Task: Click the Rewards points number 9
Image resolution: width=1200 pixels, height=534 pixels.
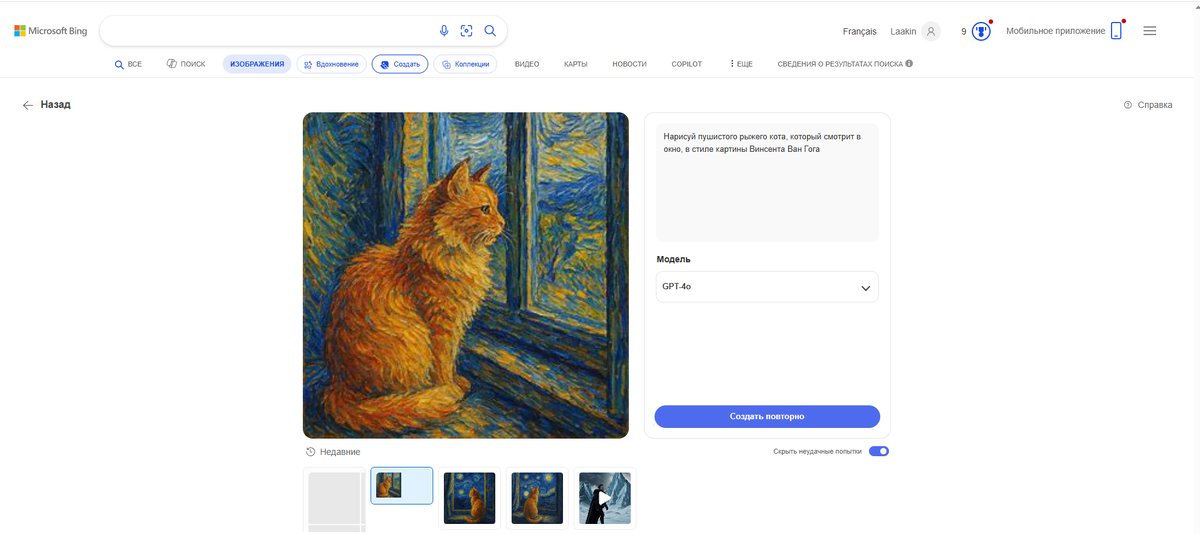Action: (964, 32)
